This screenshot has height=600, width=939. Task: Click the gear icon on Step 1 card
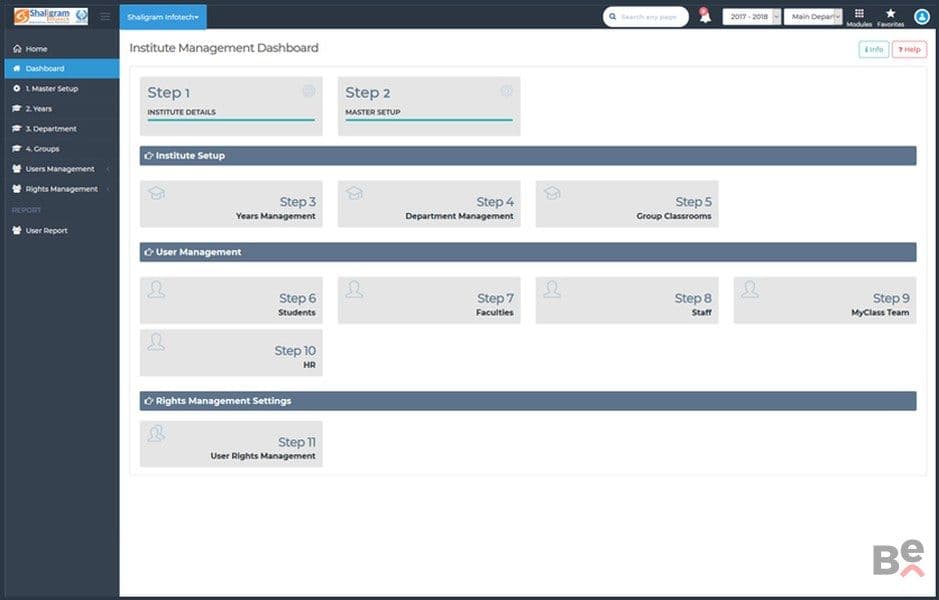308,91
